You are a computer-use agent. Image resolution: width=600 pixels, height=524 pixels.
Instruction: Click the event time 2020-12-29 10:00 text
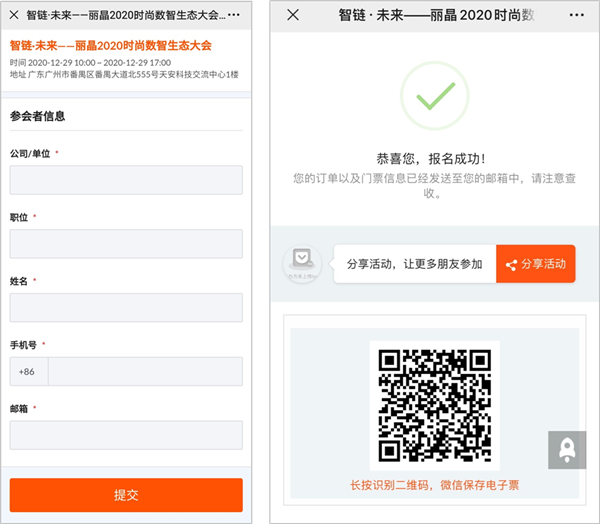pyautogui.click(x=90, y=63)
